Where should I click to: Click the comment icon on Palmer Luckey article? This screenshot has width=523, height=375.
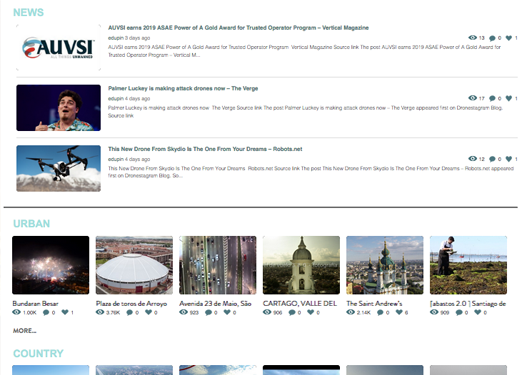(492, 98)
